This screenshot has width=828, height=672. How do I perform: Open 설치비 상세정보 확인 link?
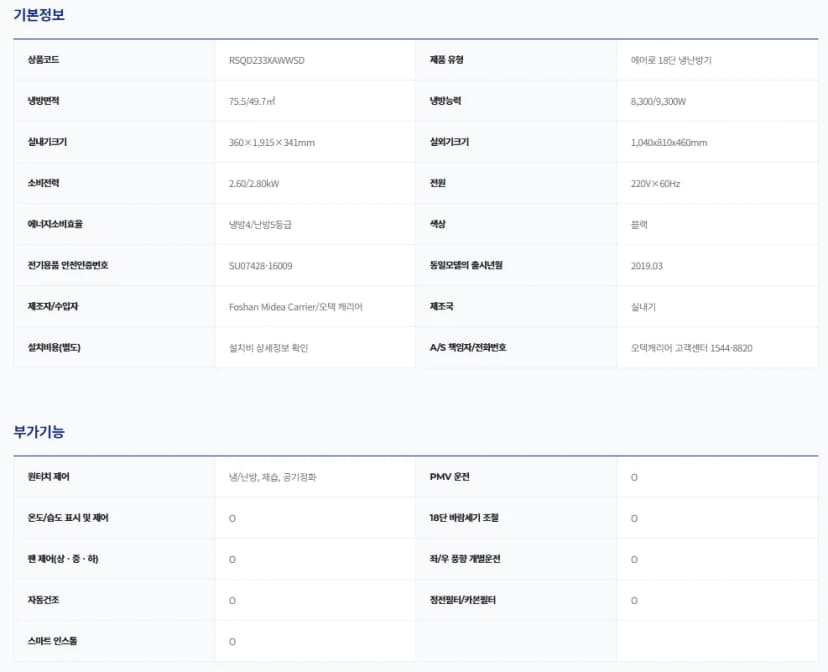tap(268, 348)
